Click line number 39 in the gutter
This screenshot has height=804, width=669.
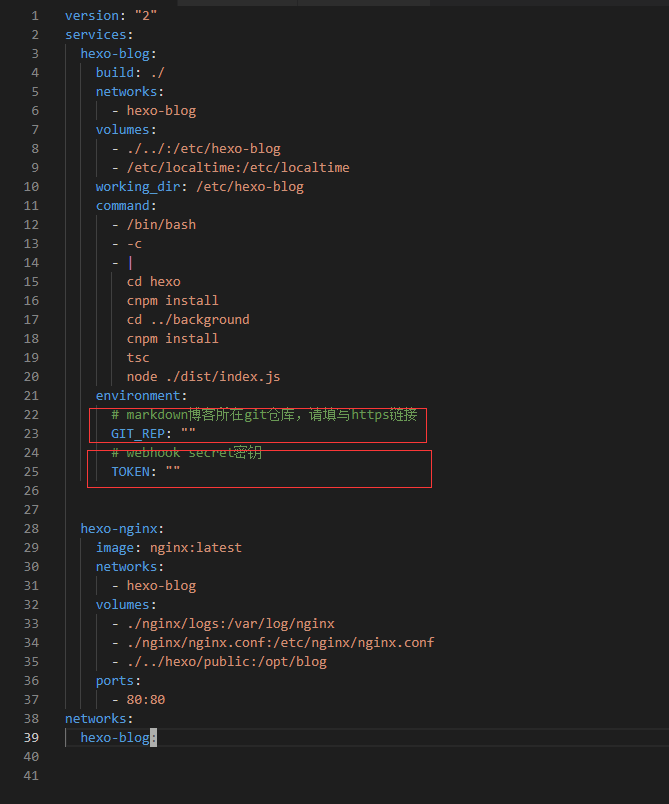tap(31, 738)
